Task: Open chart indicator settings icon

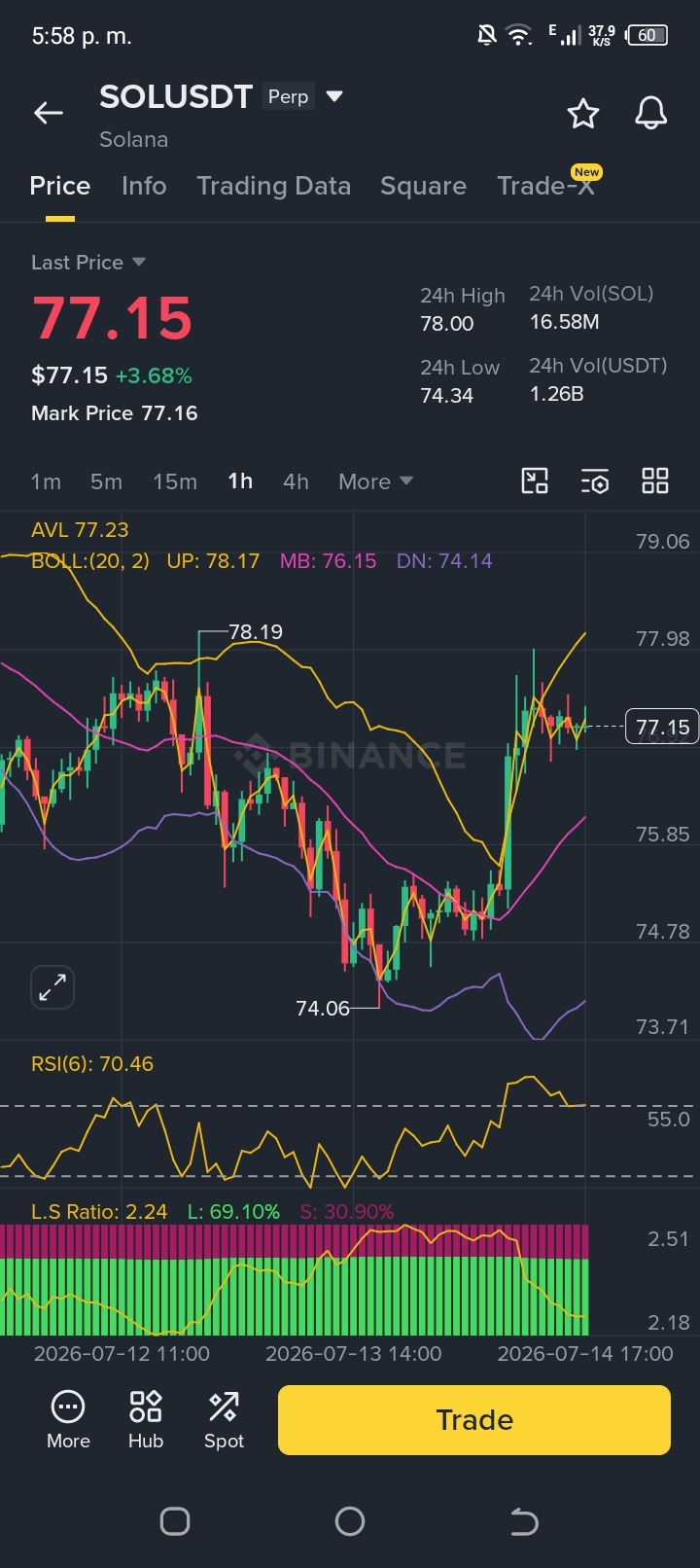Action: (594, 481)
